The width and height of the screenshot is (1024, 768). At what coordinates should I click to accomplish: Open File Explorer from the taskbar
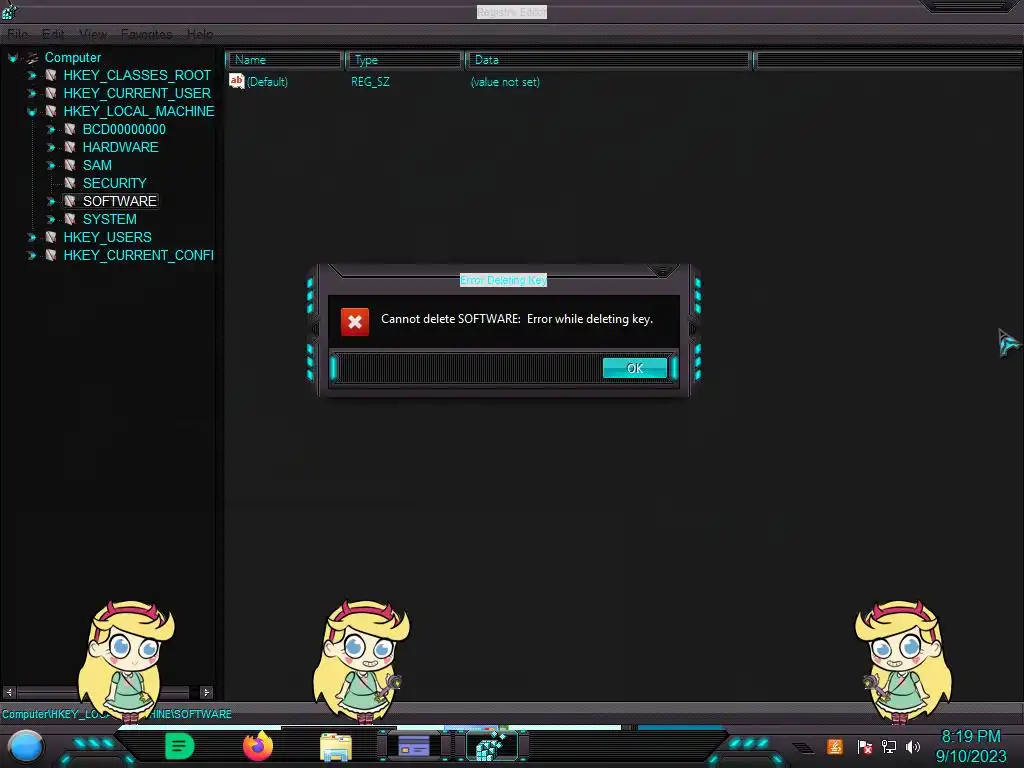[x=336, y=747]
